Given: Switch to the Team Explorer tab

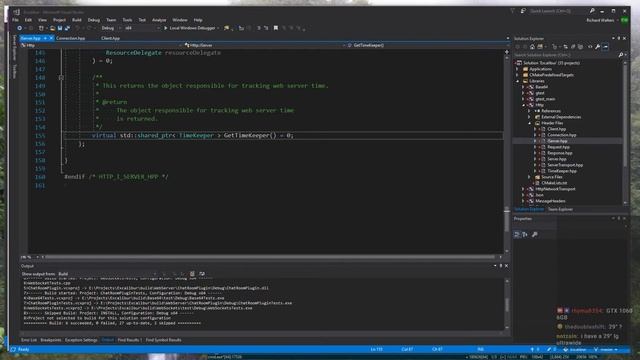Looking at the screenshot, I should (560, 209).
